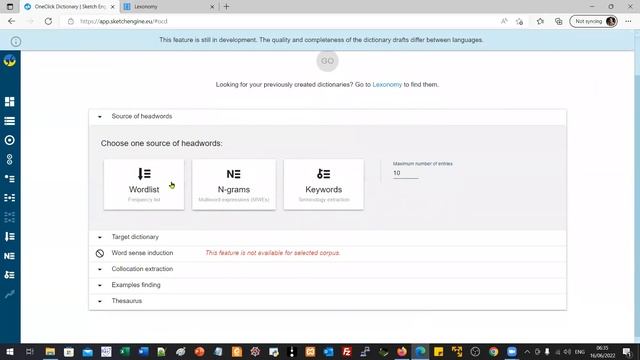Open the Word Sketch target icon in sidebar
The height and width of the screenshot is (360, 640).
tap(9, 140)
